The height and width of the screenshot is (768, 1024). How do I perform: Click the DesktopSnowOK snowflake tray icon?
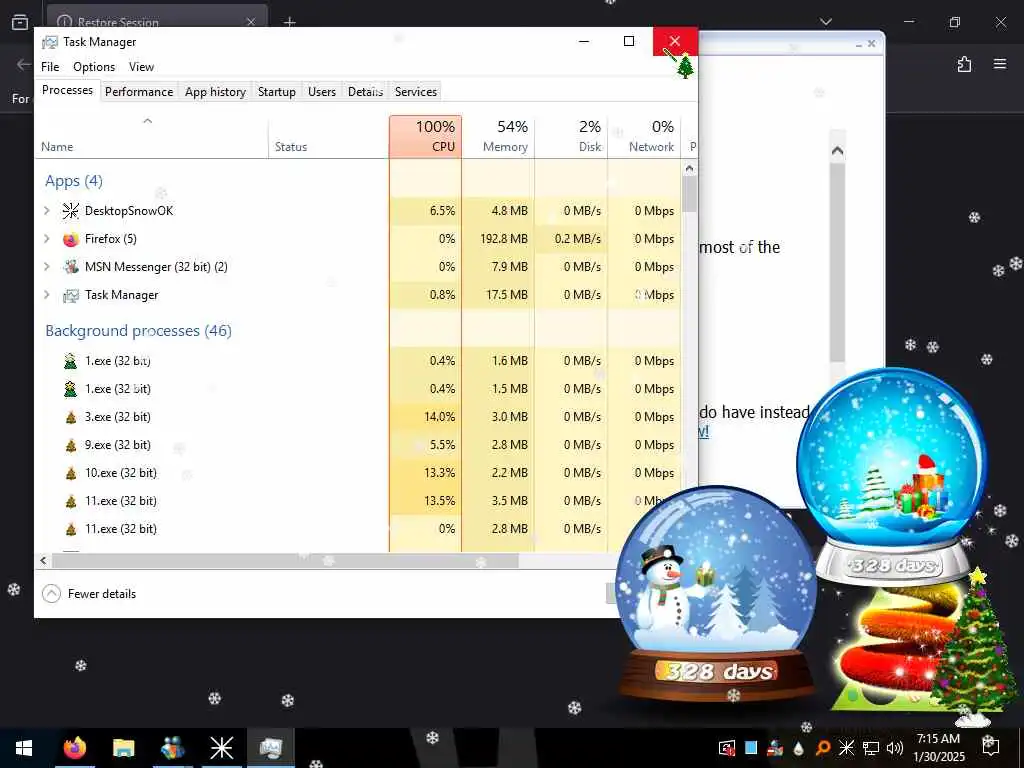(x=846, y=748)
